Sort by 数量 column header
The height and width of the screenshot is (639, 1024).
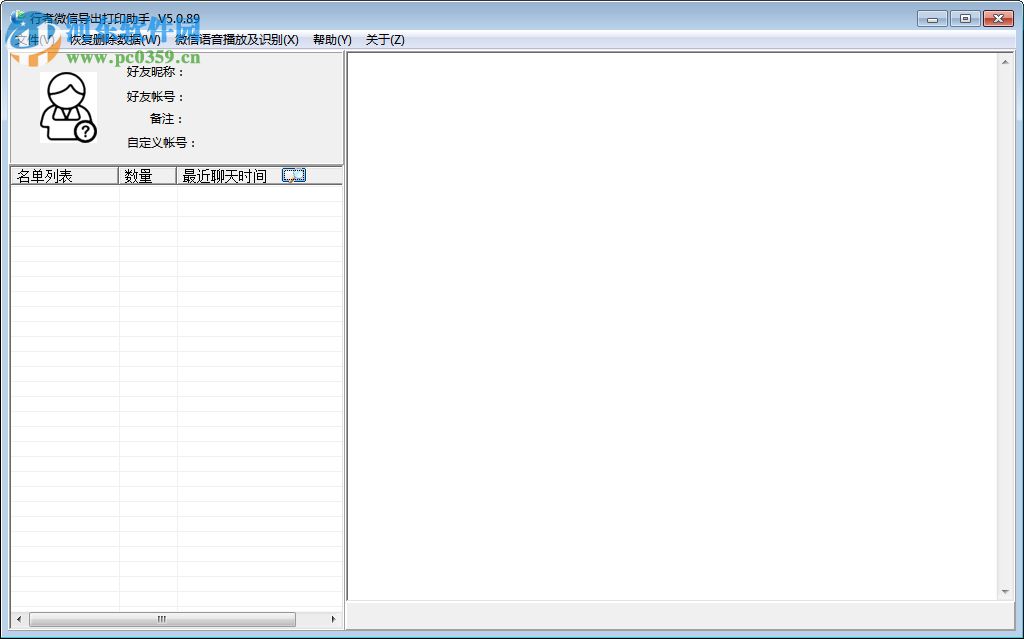pyautogui.click(x=148, y=176)
